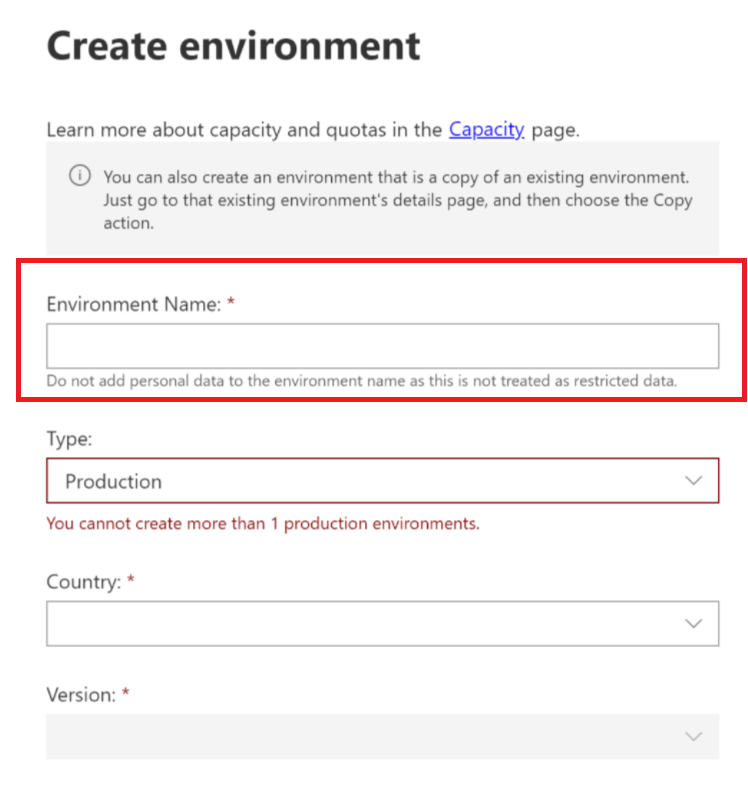Screen dimensions: 748x801
Task: Click the info circle icon in notice
Action: tap(79, 177)
